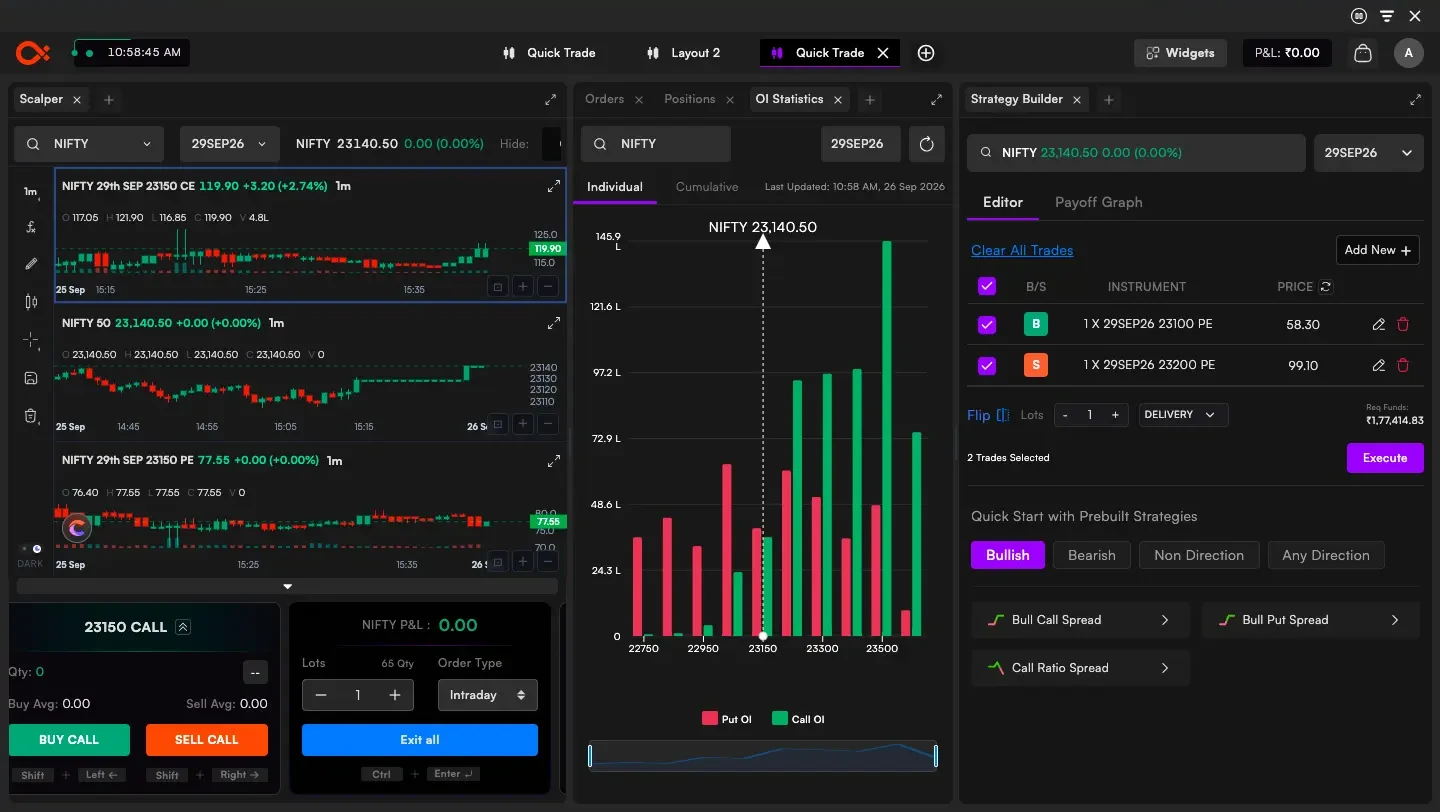Click the Execute button
The width and height of the screenshot is (1440, 812).
pyautogui.click(x=1385, y=458)
